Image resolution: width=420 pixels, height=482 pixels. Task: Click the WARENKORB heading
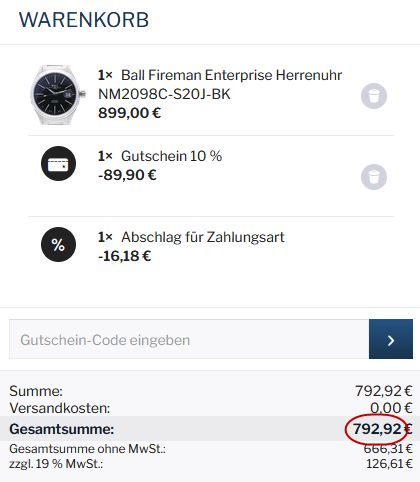[84, 20]
